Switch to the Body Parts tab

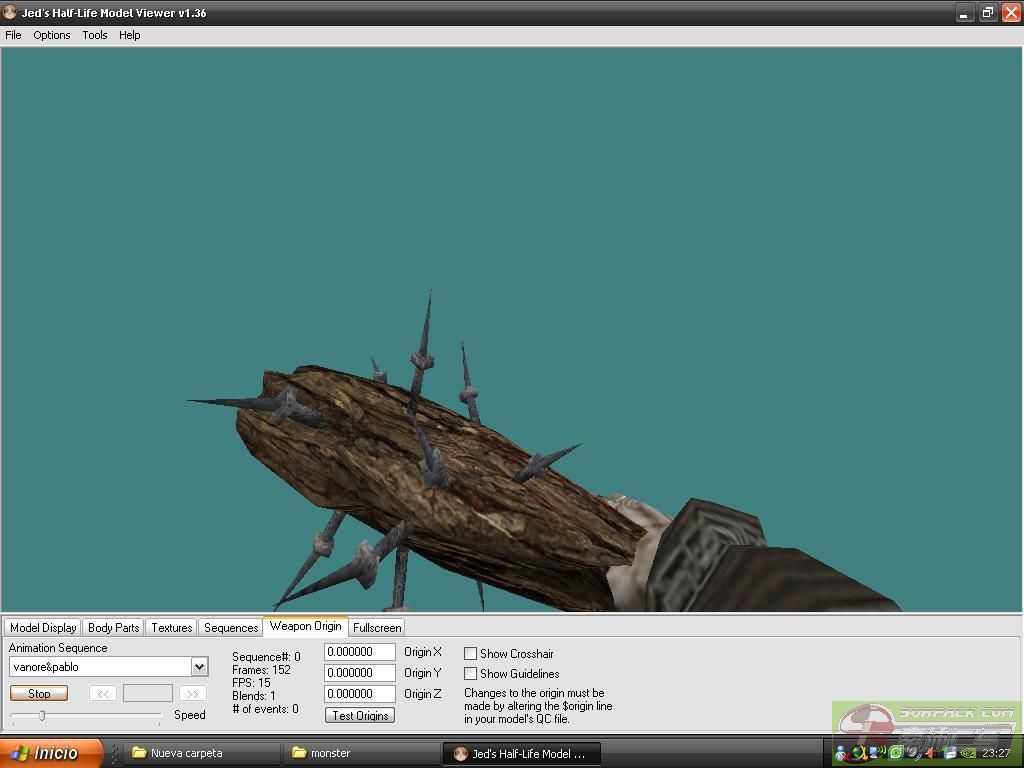click(x=114, y=628)
